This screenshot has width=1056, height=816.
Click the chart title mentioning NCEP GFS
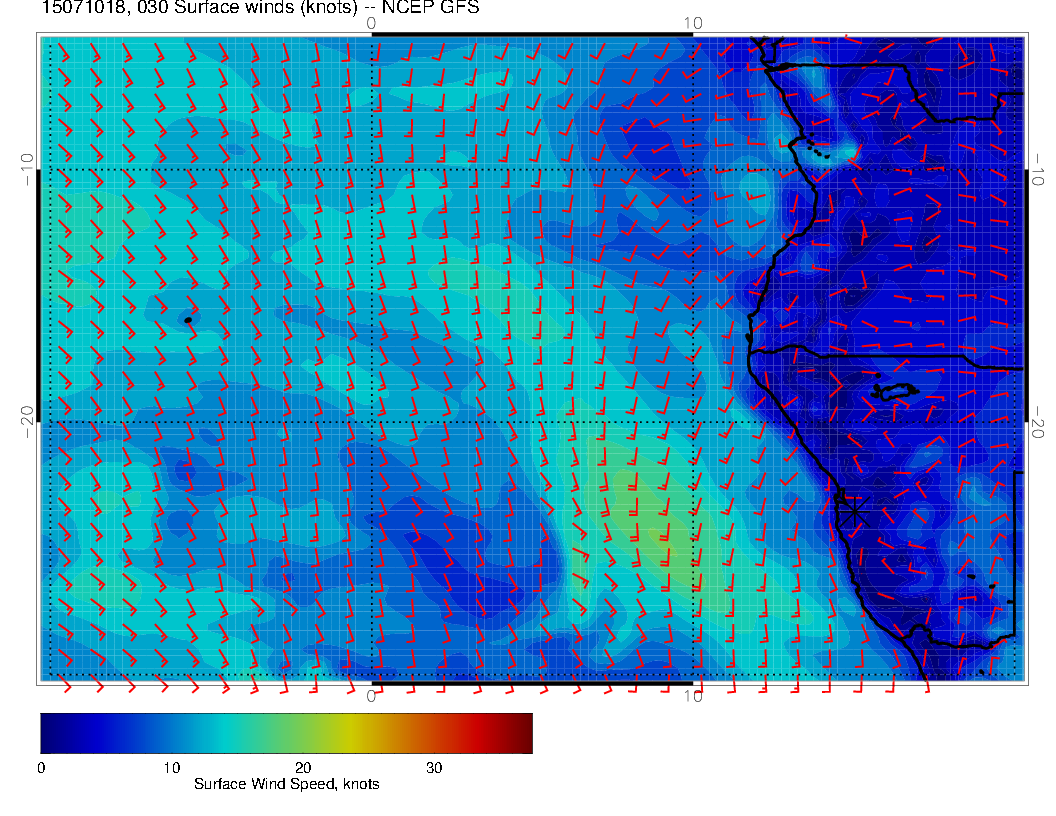(261, 7)
